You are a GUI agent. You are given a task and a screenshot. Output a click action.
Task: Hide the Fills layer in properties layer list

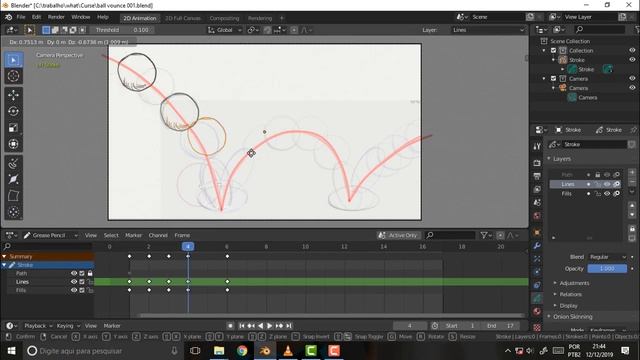tap(607, 193)
